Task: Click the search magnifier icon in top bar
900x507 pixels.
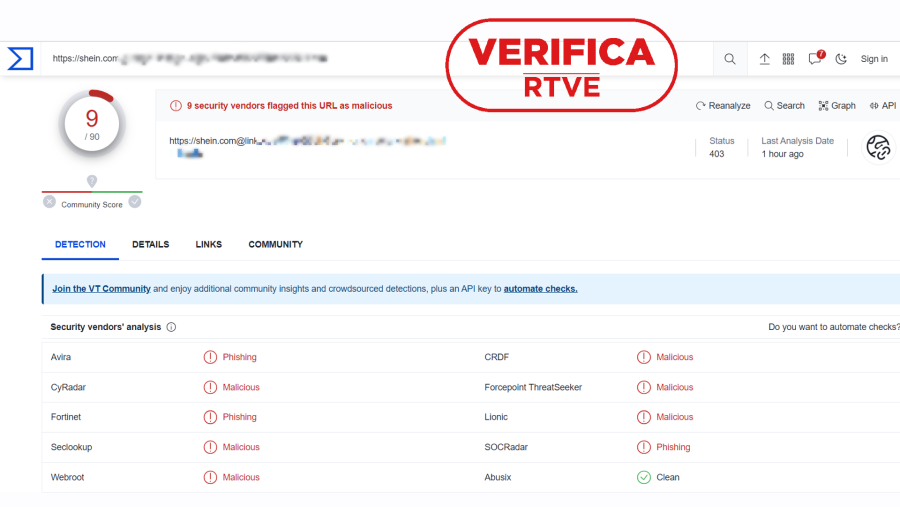Action: [730, 59]
